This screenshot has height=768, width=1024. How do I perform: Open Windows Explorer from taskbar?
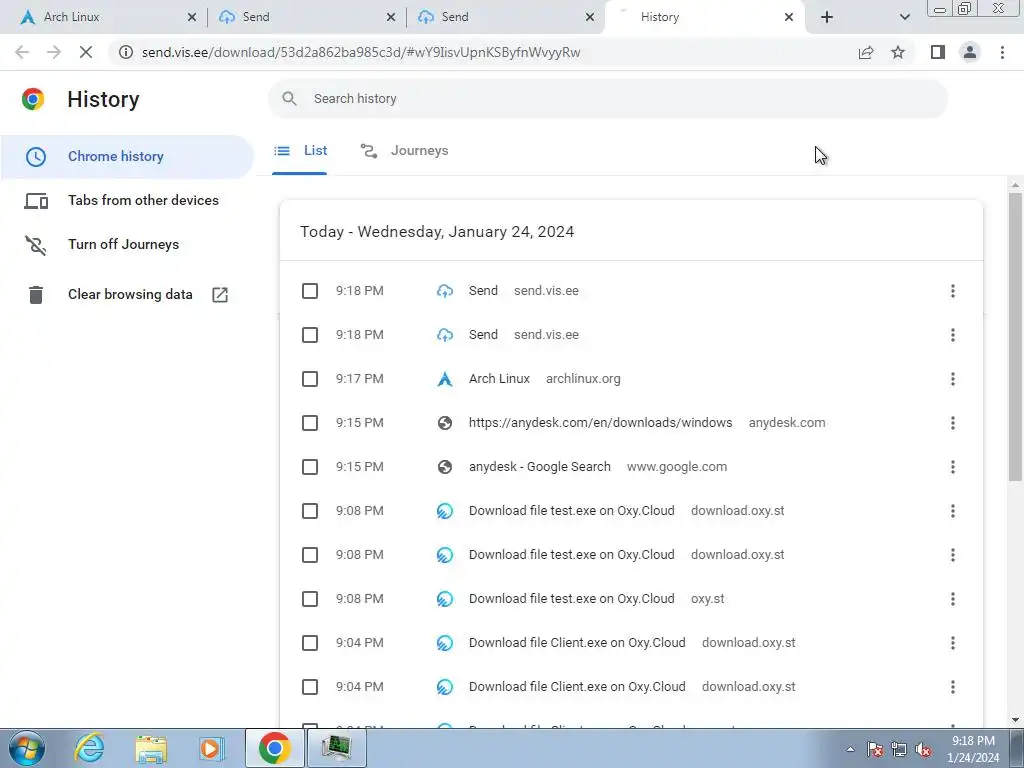point(151,748)
